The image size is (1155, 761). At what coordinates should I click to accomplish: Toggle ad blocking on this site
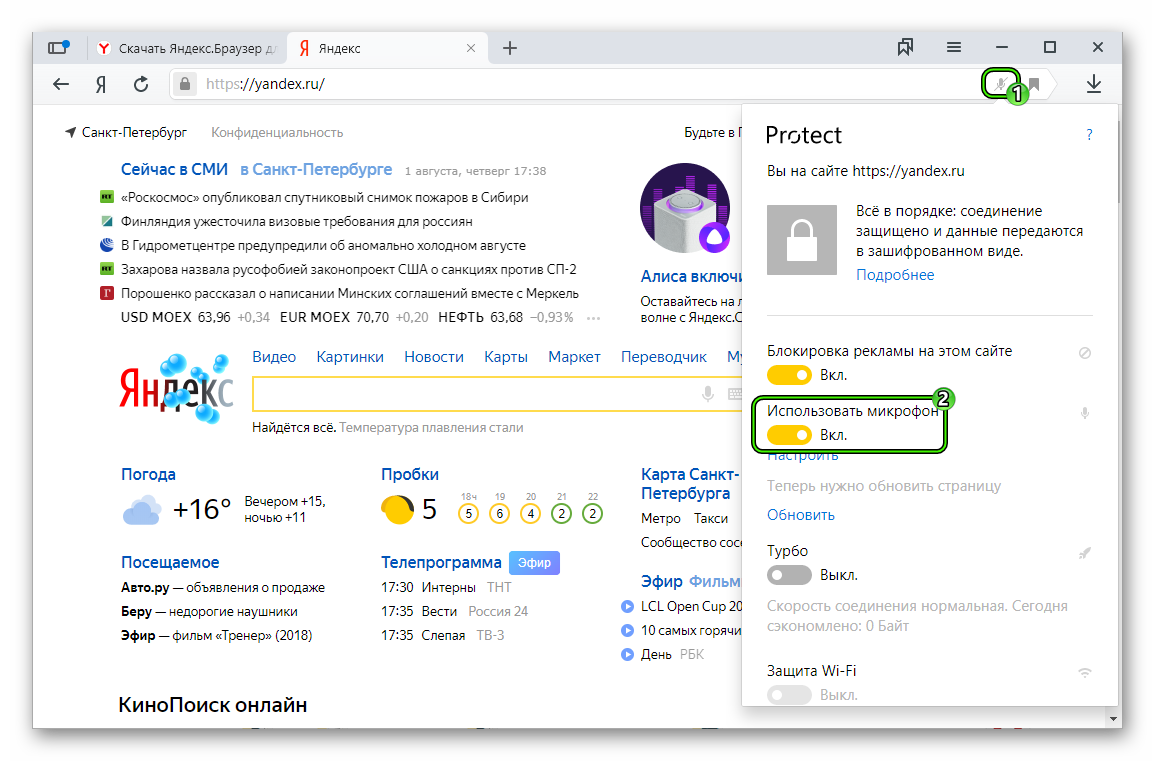coord(789,375)
